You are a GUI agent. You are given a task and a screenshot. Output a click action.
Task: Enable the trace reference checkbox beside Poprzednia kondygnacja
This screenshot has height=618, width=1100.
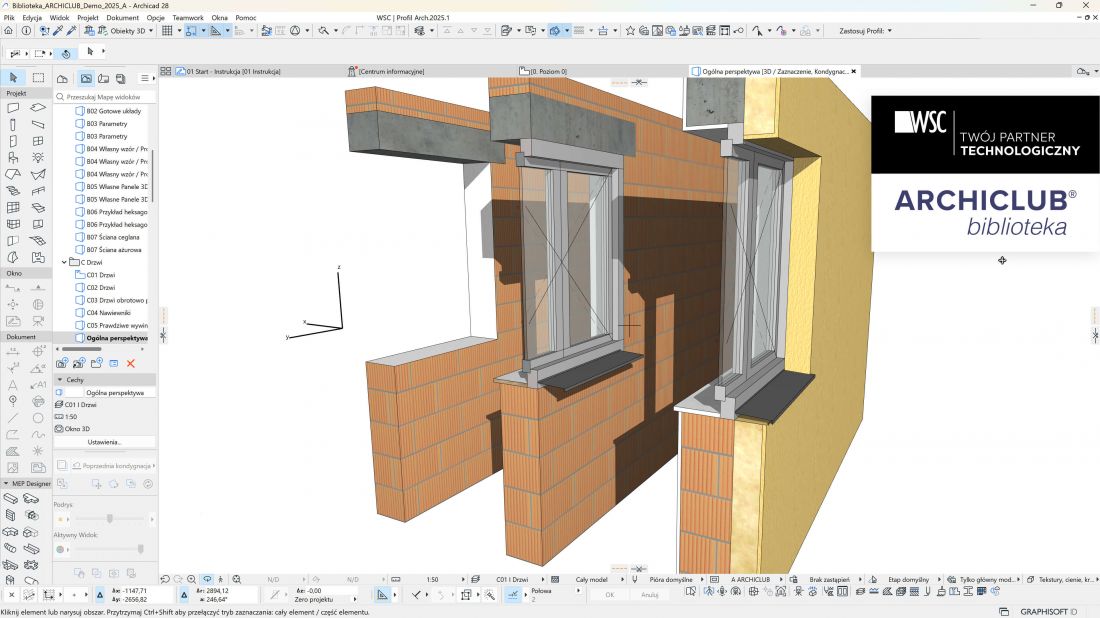point(62,465)
